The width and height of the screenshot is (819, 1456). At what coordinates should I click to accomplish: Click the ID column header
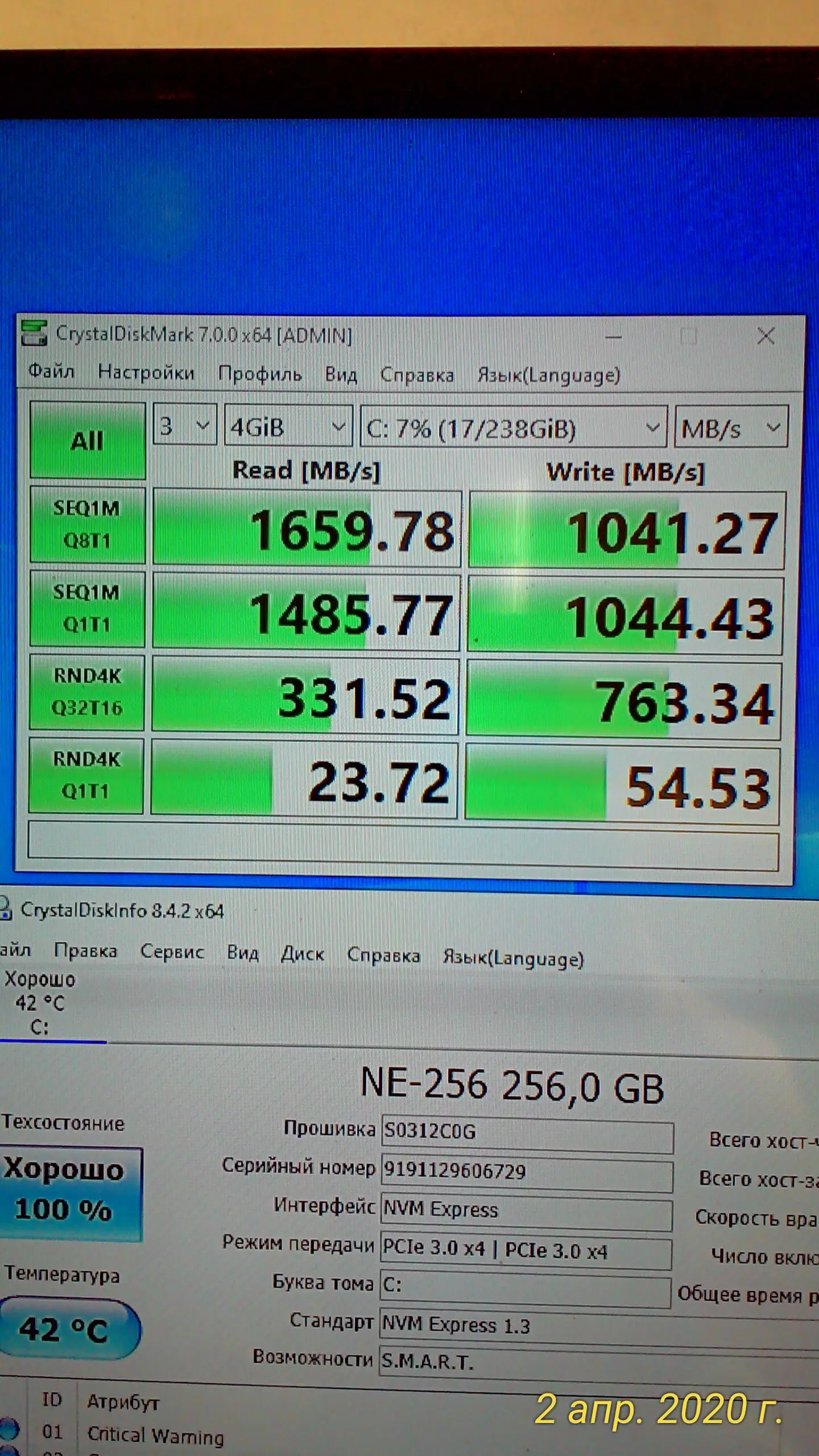point(52,1399)
